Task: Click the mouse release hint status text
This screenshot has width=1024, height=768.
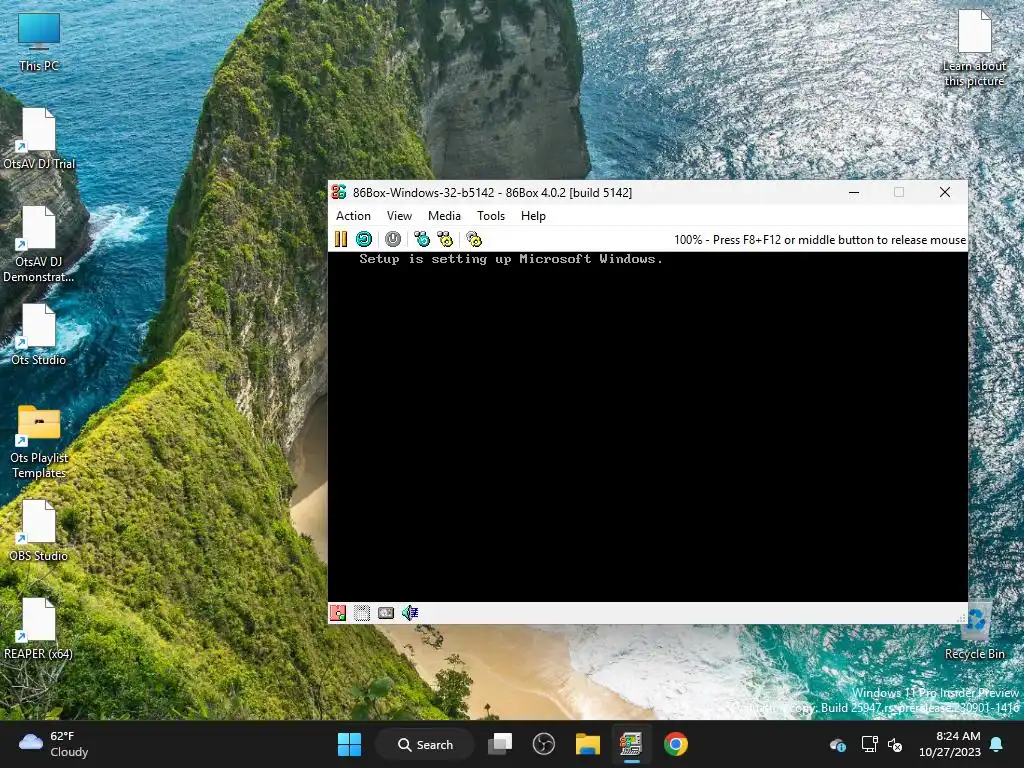Action: pos(820,240)
